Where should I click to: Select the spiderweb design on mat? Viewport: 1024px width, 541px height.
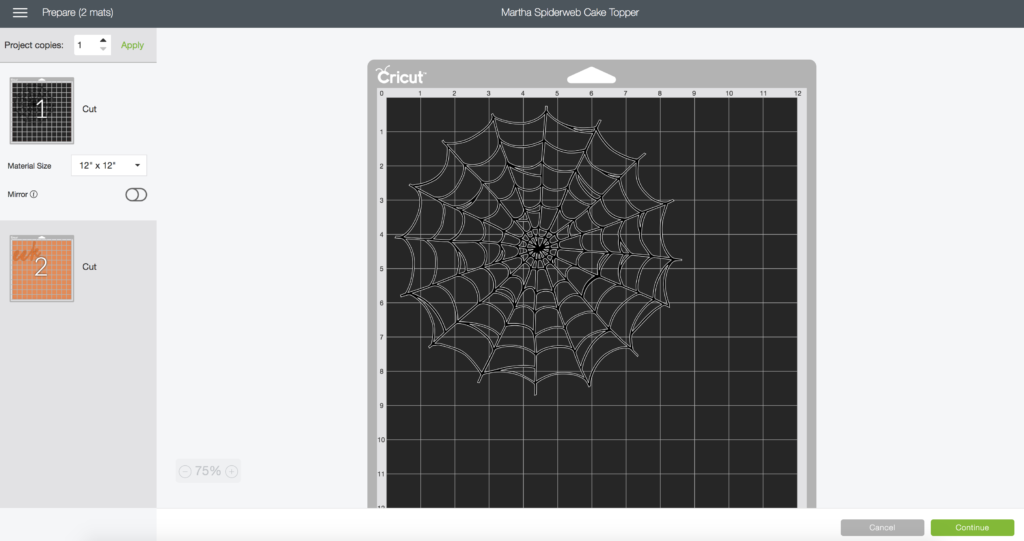pos(538,250)
